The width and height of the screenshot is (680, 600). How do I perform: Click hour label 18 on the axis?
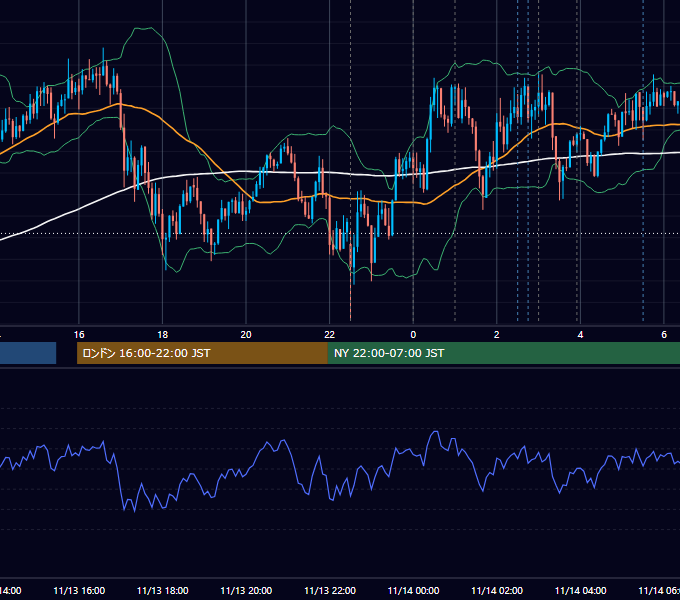pos(163,335)
